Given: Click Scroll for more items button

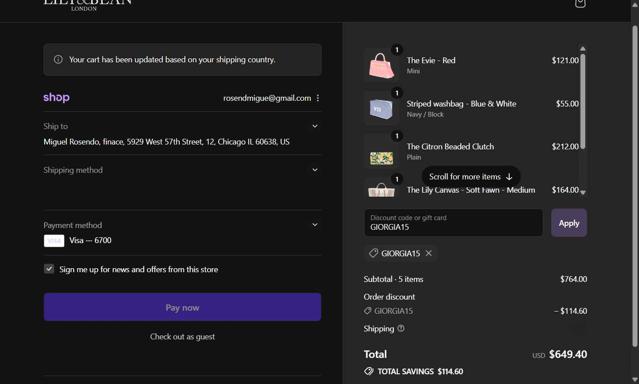Looking at the screenshot, I should click(x=471, y=177).
